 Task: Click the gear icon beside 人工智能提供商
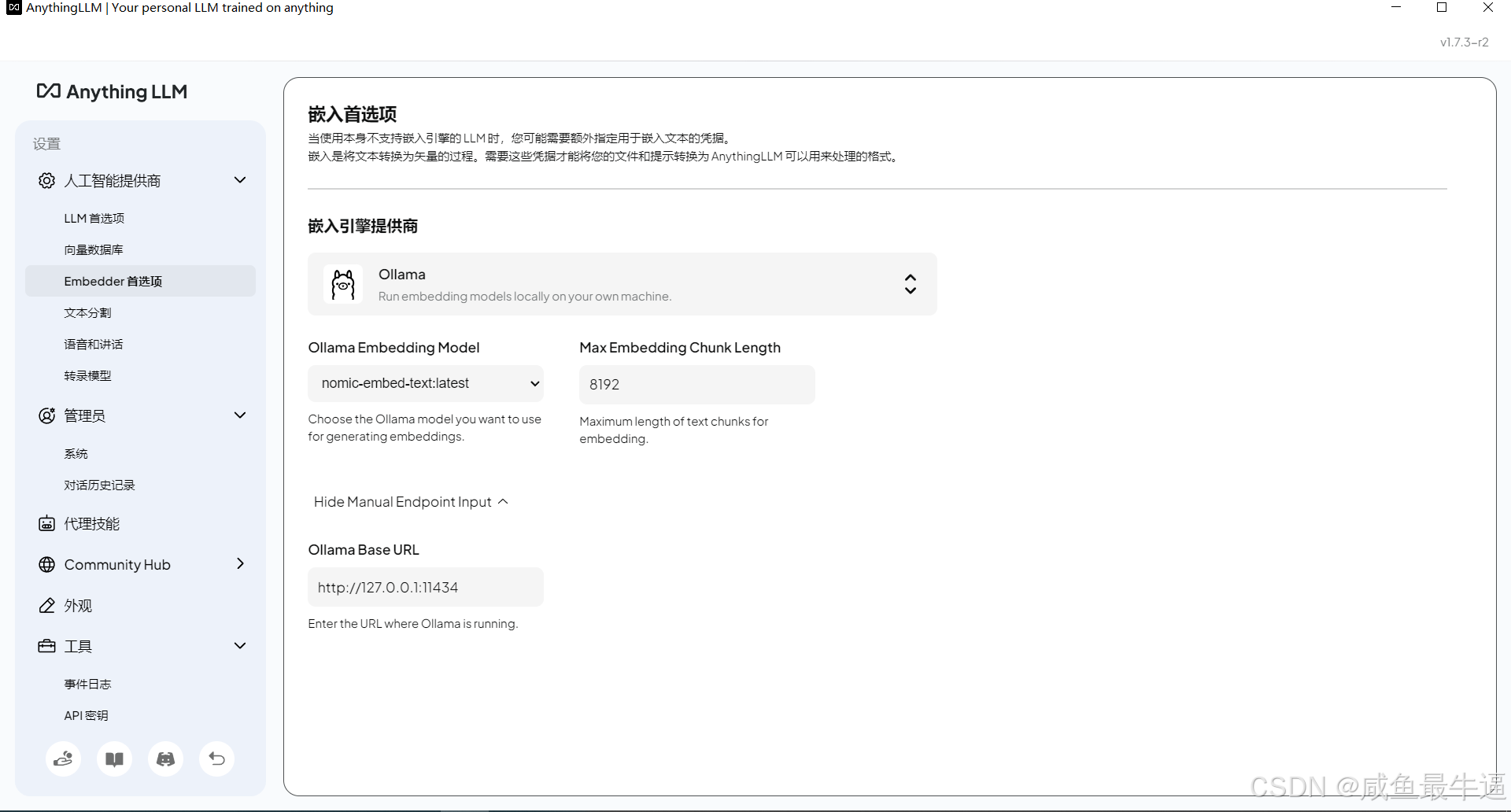(46, 180)
